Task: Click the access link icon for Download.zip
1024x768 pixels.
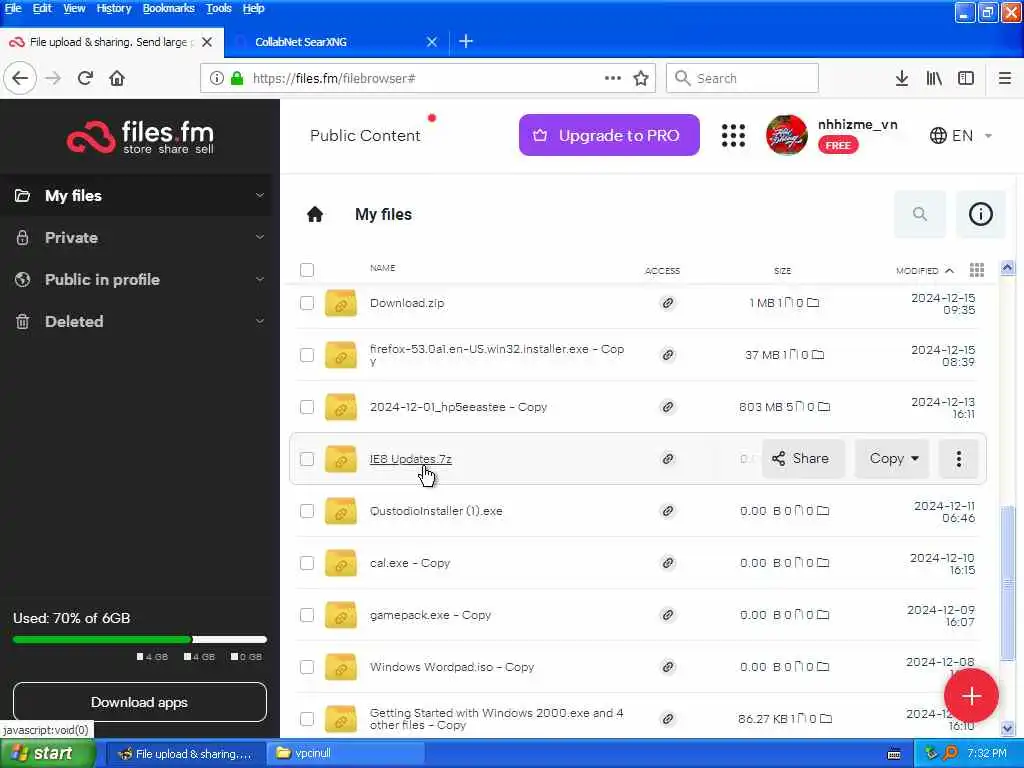Action: [x=667, y=303]
